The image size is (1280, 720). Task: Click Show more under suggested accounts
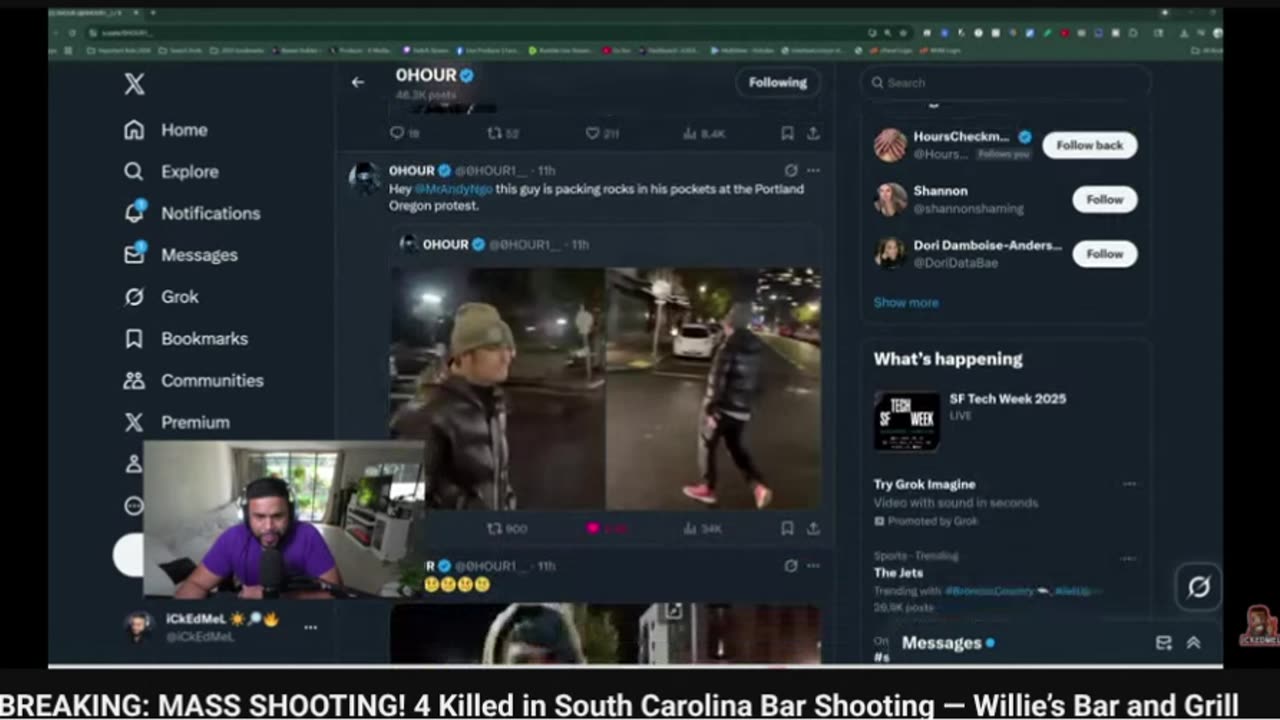(906, 302)
